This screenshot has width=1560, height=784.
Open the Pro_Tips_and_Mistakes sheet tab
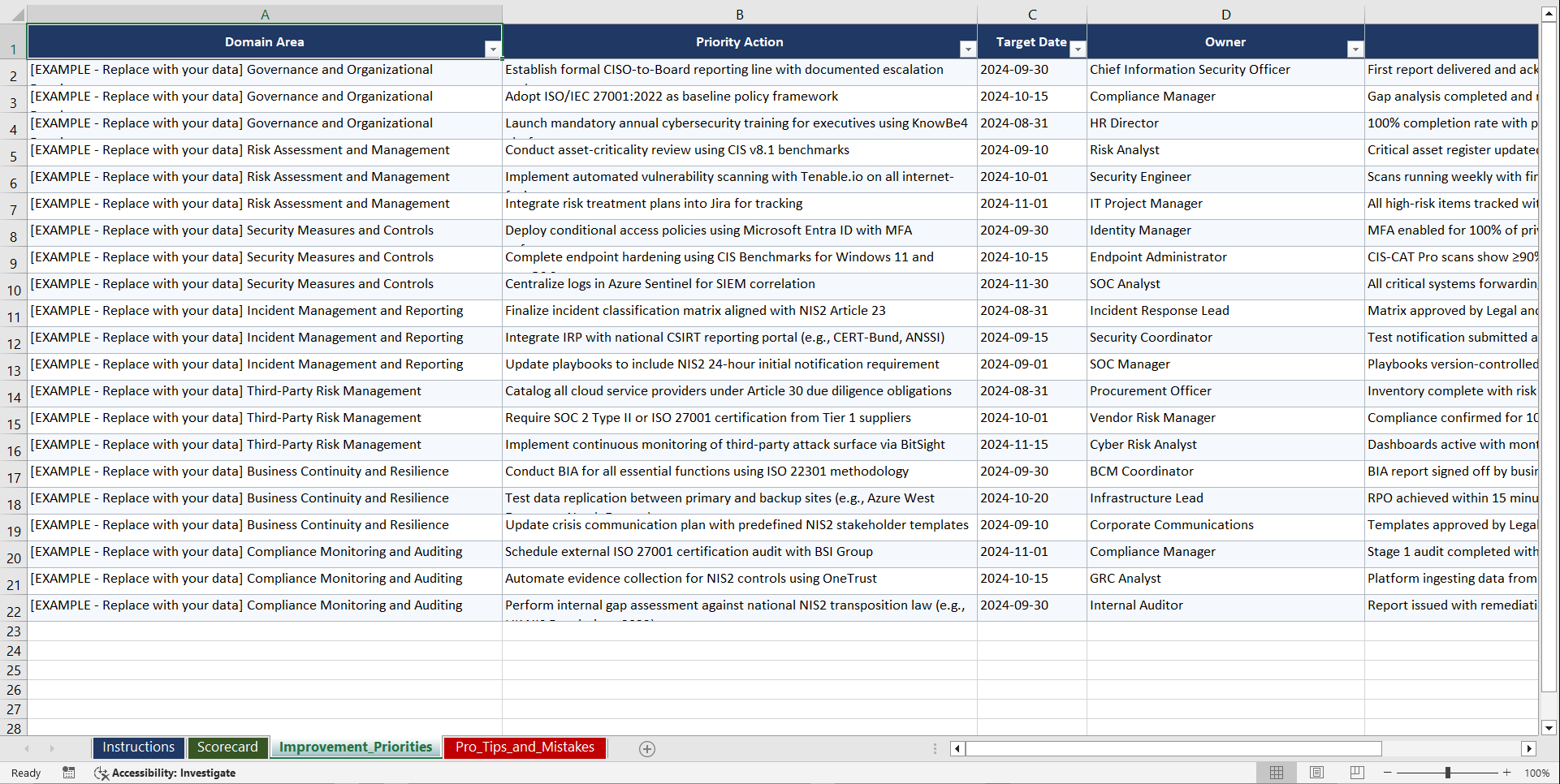coord(525,747)
